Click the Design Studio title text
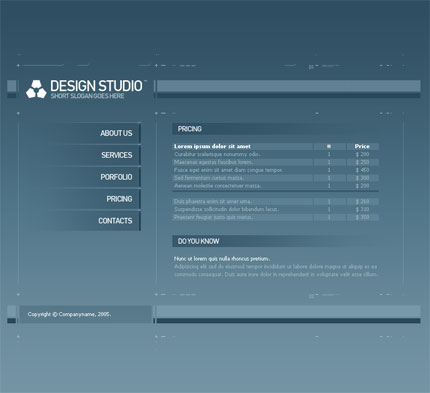The image size is (430, 393). pos(96,86)
